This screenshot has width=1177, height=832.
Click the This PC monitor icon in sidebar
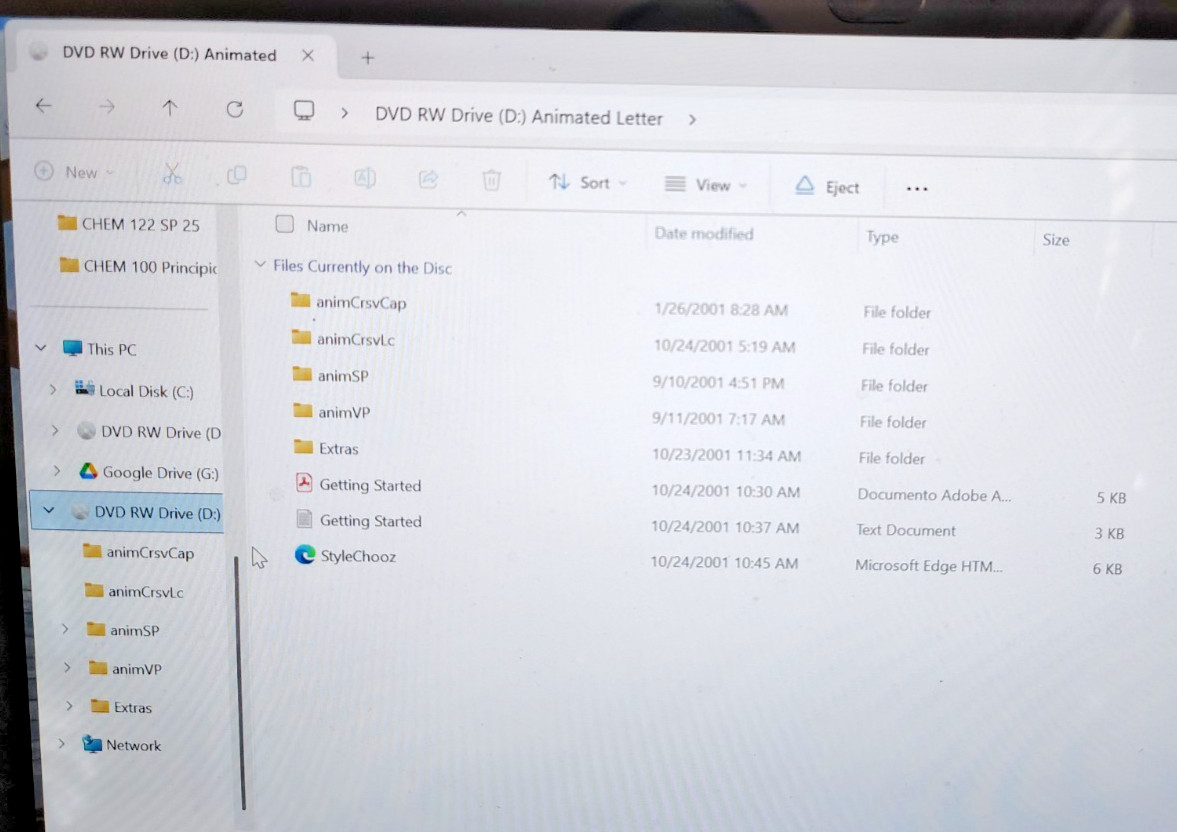click(73, 348)
